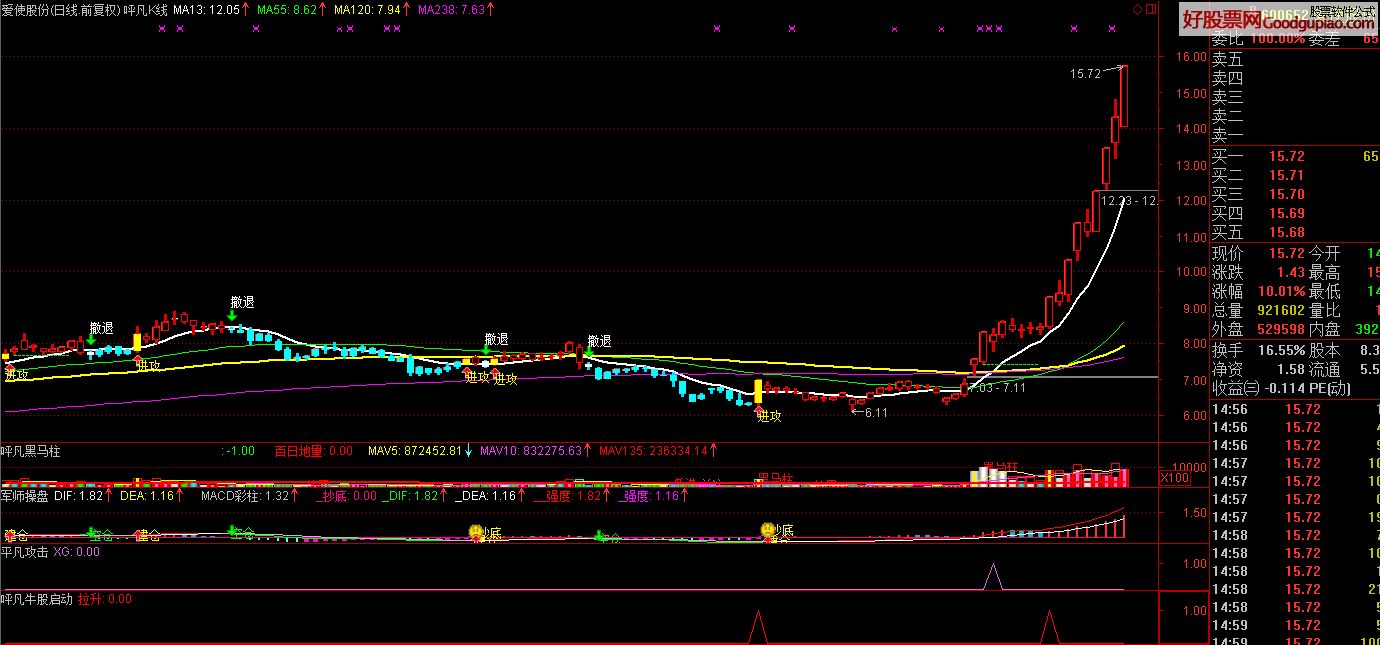Click the diamond icon at chart top-right

coord(1137,9)
